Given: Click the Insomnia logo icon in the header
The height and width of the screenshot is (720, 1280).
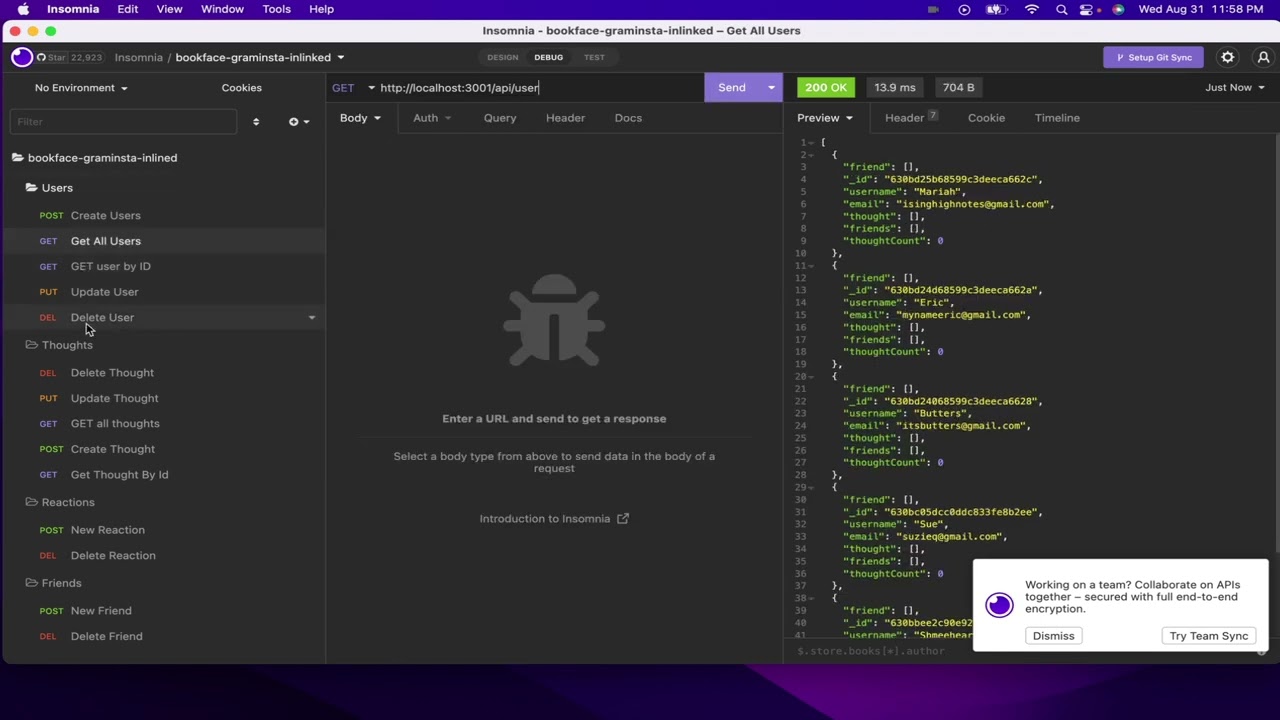Looking at the screenshot, I should coord(22,57).
